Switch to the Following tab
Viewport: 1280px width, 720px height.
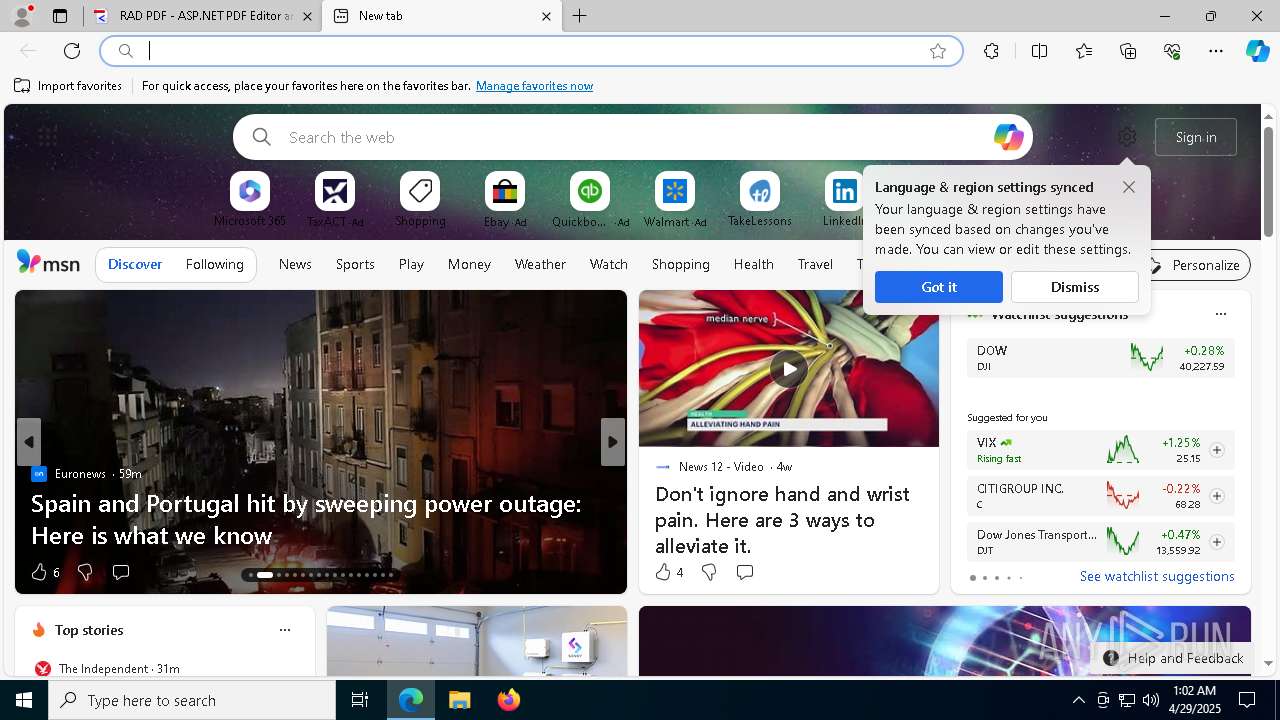tap(215, 265)
